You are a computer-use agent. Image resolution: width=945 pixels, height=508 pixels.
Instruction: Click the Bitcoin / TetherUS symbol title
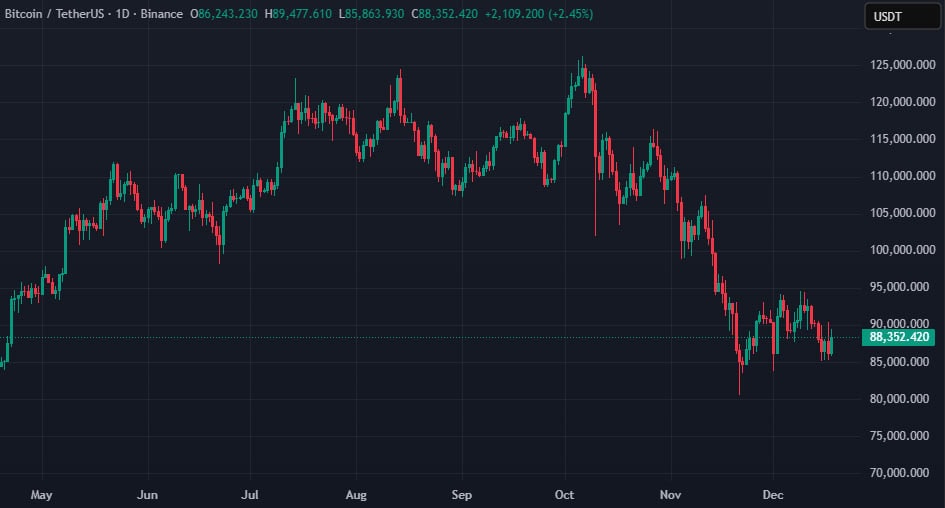point(54,14)
